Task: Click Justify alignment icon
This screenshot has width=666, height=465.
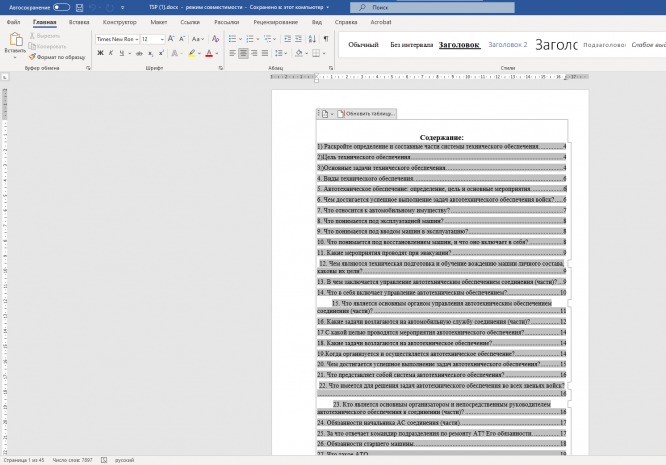Action: 265,53
